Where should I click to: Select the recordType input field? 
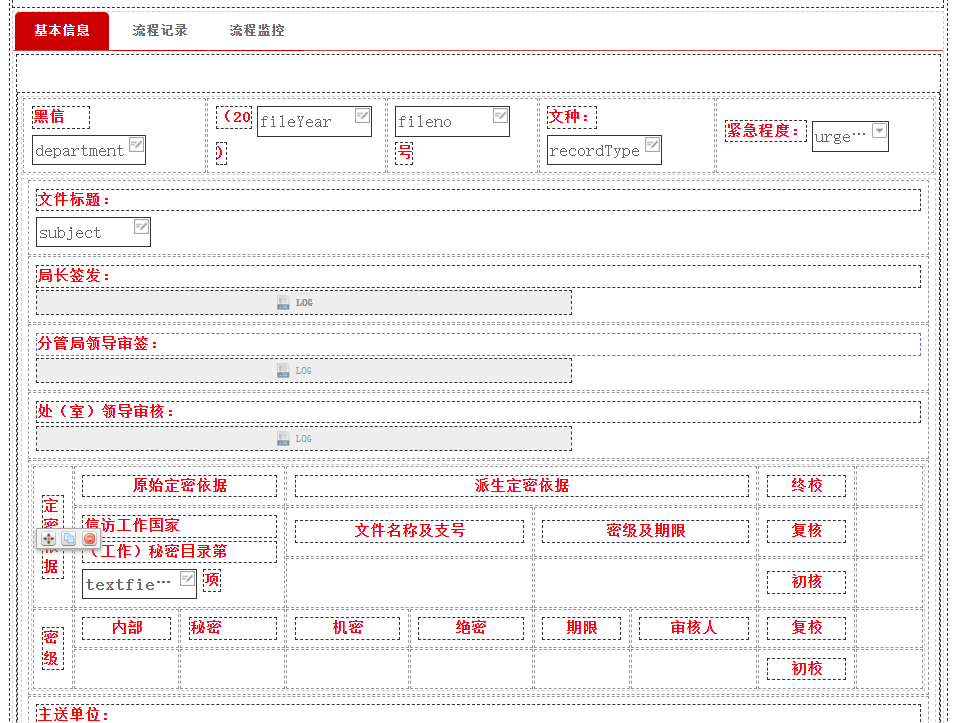pos(604,150)
